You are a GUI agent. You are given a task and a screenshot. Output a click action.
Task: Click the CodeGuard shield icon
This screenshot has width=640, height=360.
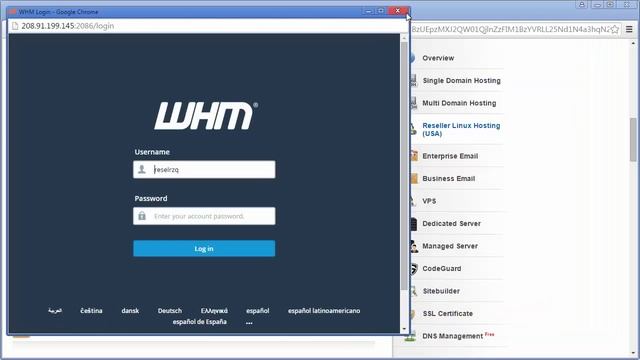click(x=414, y=269)
